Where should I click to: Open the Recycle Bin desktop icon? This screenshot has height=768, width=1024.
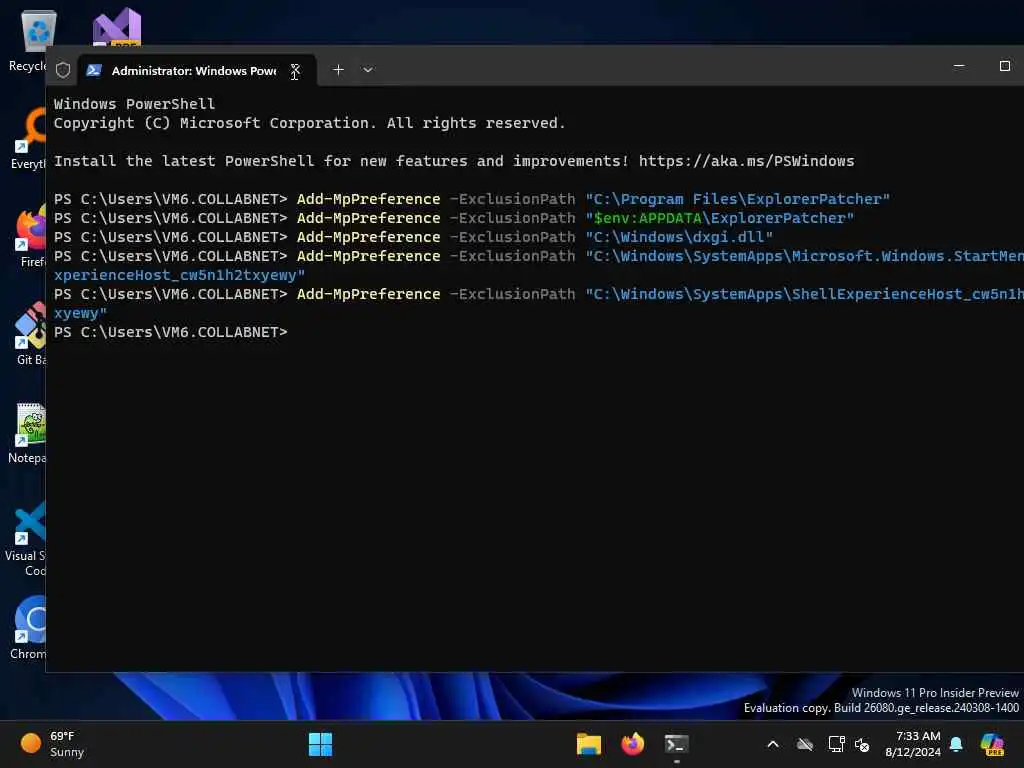29,40
